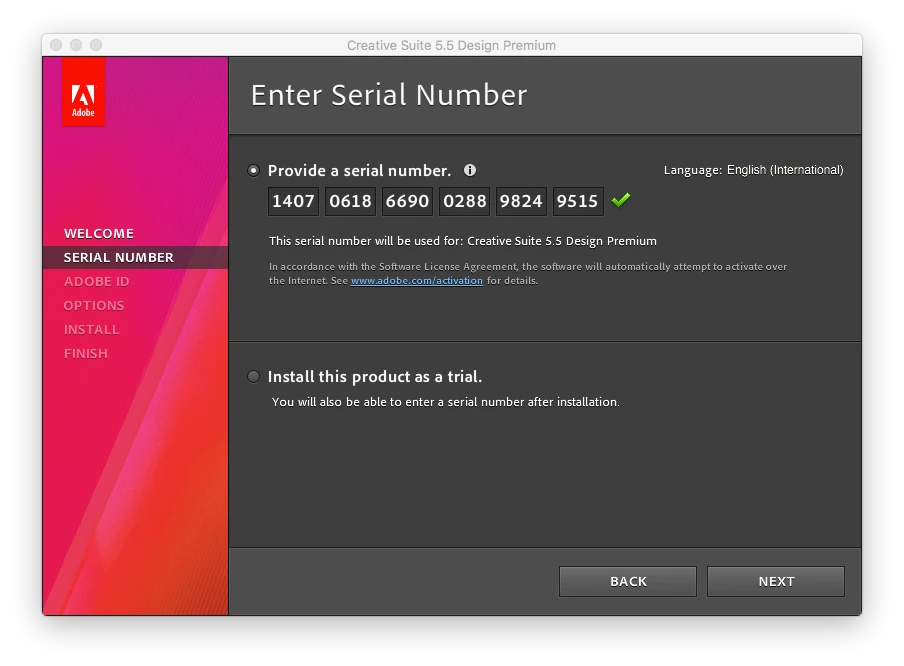Click the Enter Serial Number heading
904x666 pixels.
click(389, 95)
